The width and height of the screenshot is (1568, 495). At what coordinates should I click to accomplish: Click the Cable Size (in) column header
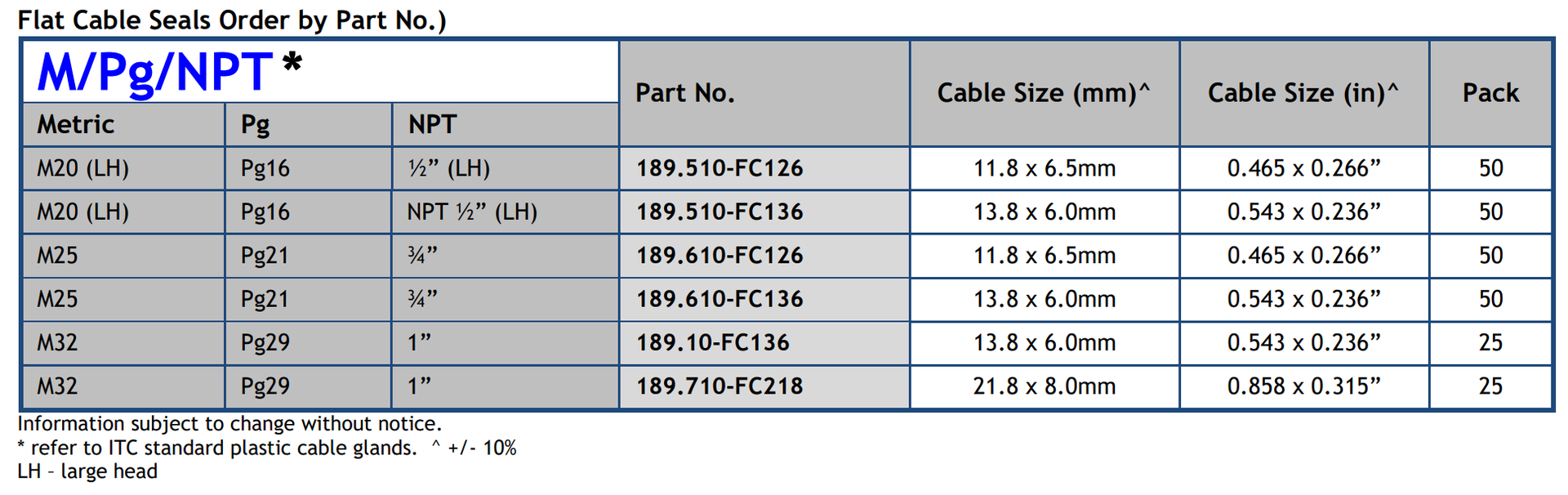[x=1303, y=93]
